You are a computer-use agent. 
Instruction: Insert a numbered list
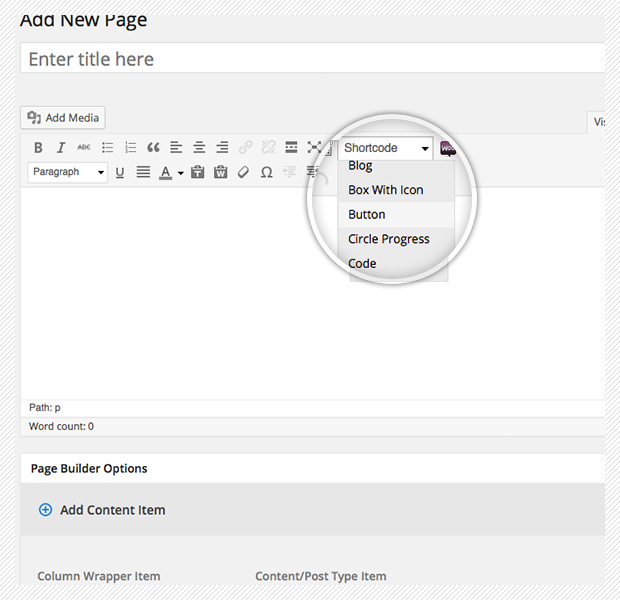coord(130,148)
